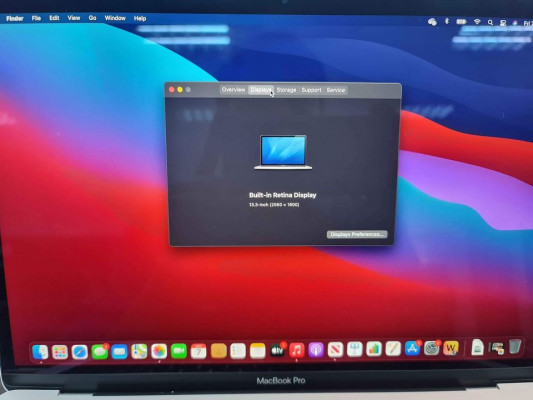Activate Siri from the menu bar
The height and width of the screenshot is (400, 533).
pos(515,23)
